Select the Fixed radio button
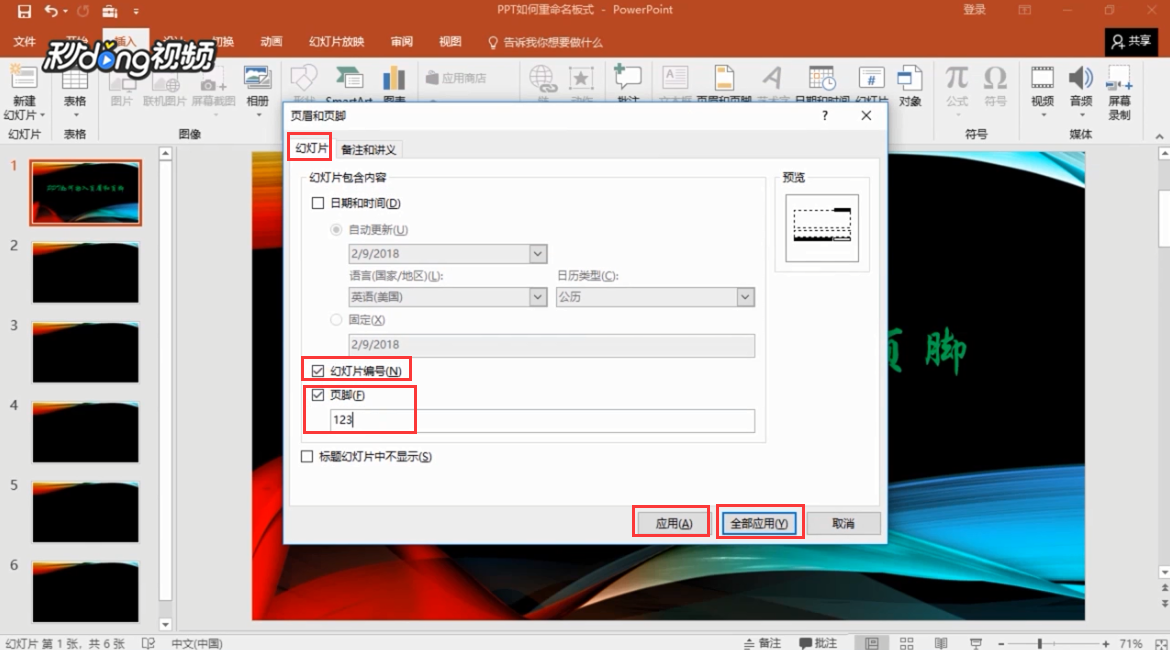 [336, 319]
